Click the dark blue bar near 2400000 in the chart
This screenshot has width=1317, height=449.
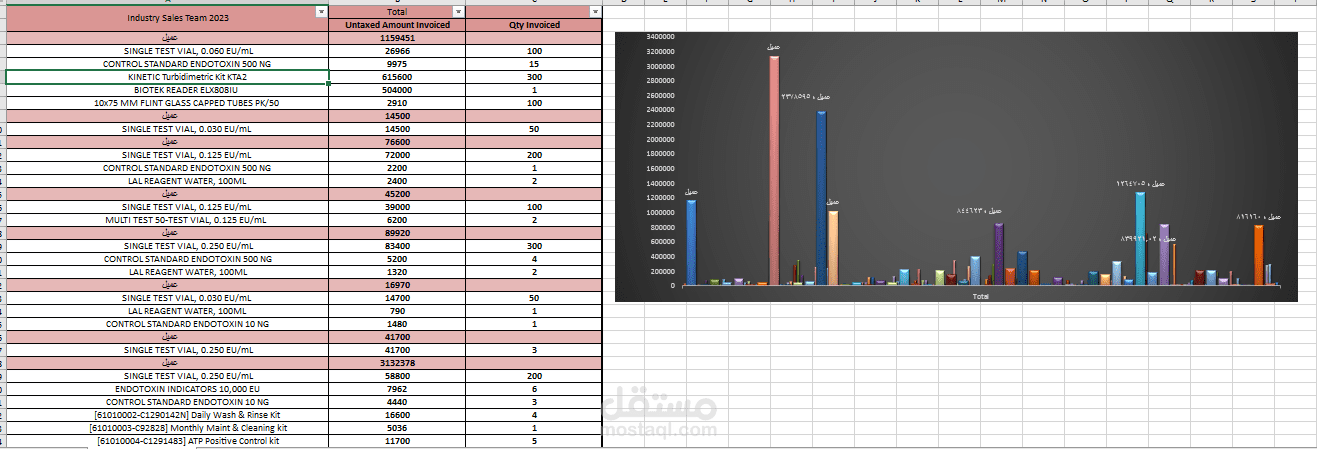[x=821, y=198]
